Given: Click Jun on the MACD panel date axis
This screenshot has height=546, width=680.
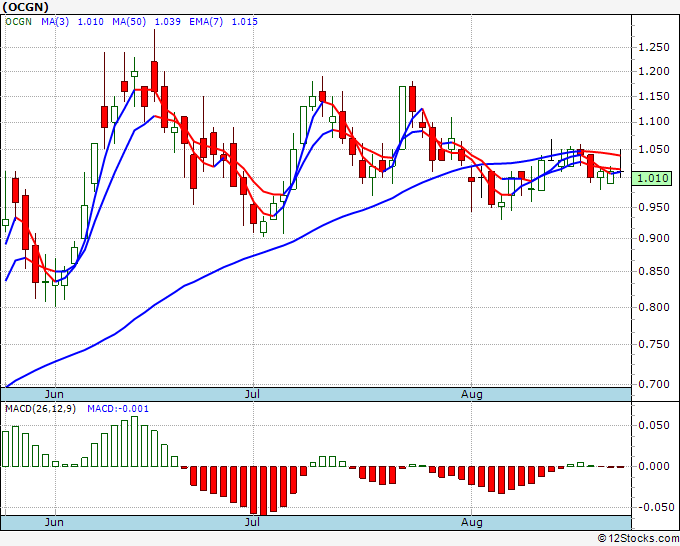Looking at the screenshot, I should 54,522.
